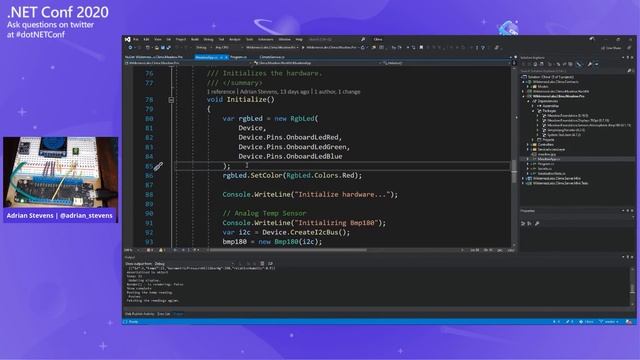The width and height of the screenshot is (640, 360).
Task: Open the Edit menu
Action: pos(146,40)
